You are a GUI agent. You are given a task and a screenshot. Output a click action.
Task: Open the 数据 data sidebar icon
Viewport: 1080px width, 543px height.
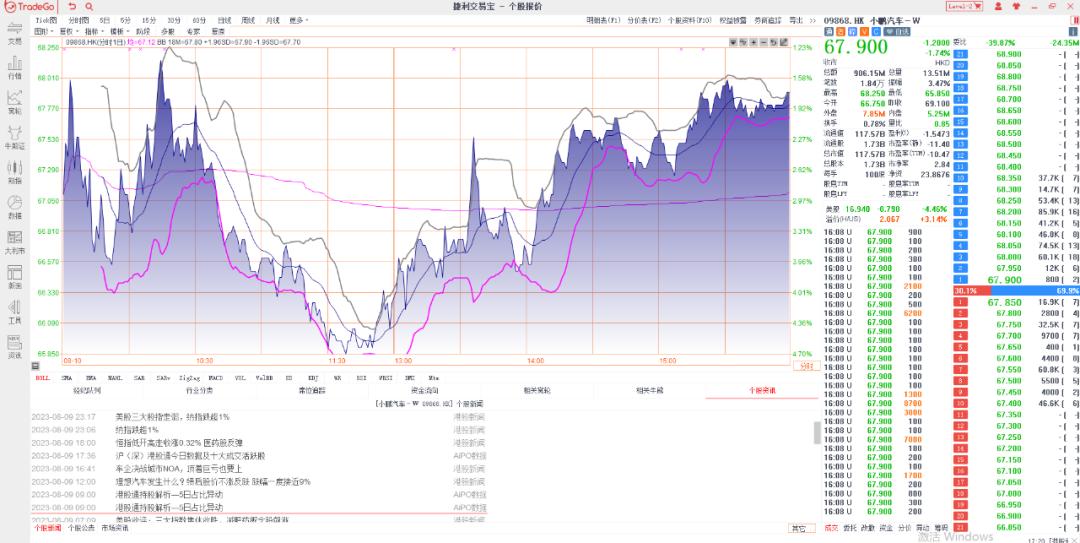pyautogui.click(x=14, y=207)
